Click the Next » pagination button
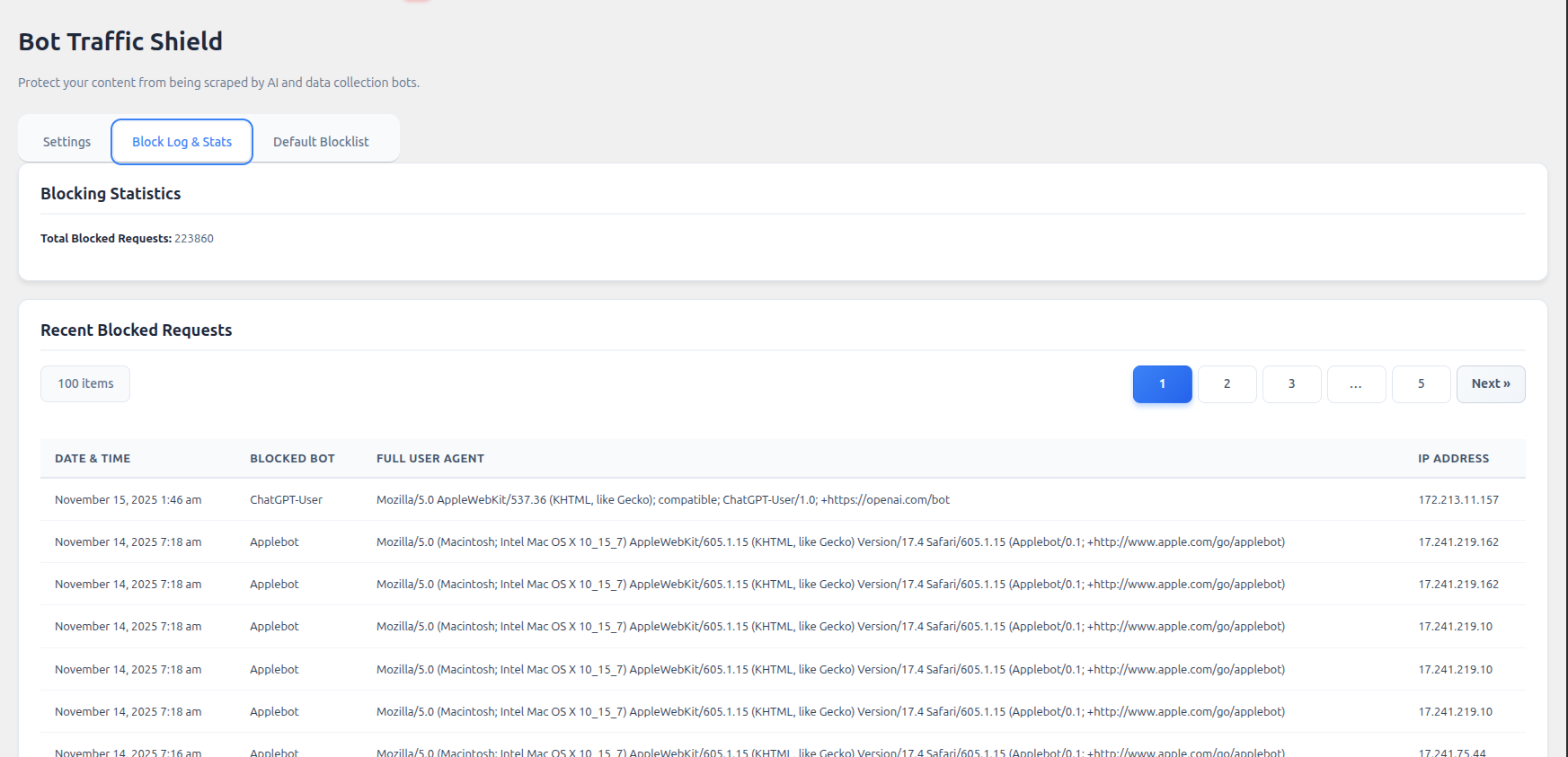1568x757 pixels. 1490,384
